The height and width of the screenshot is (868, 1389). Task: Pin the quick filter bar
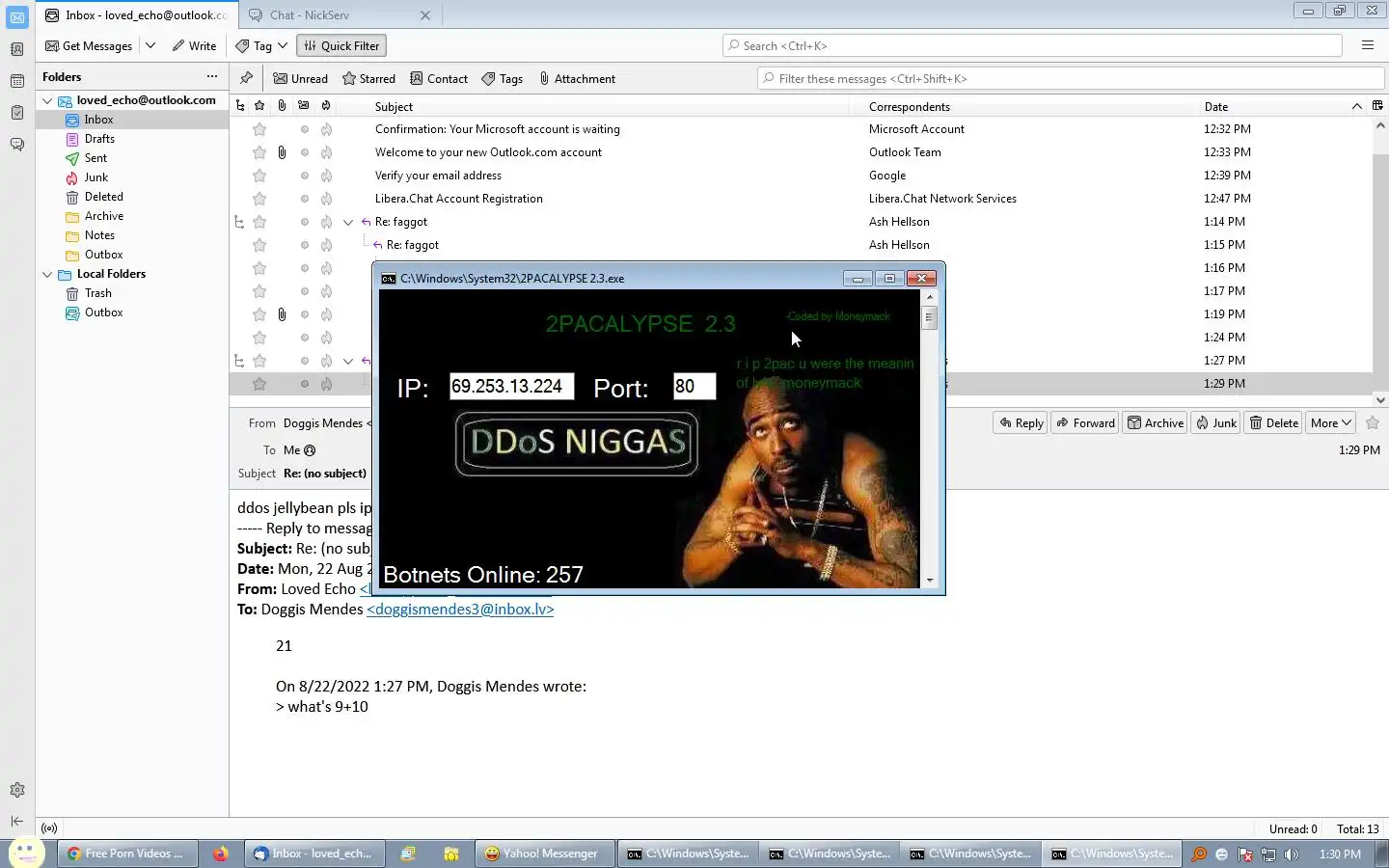[246, 78]
